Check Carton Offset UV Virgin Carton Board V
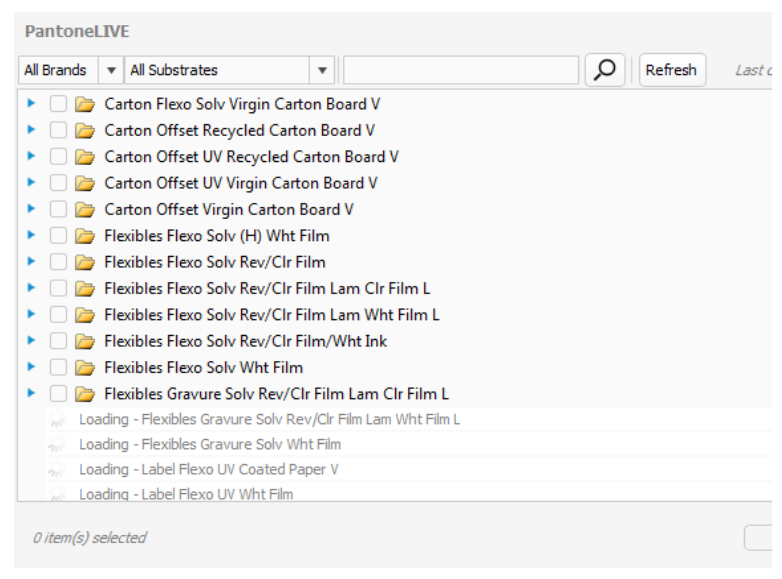 [58, 183]
